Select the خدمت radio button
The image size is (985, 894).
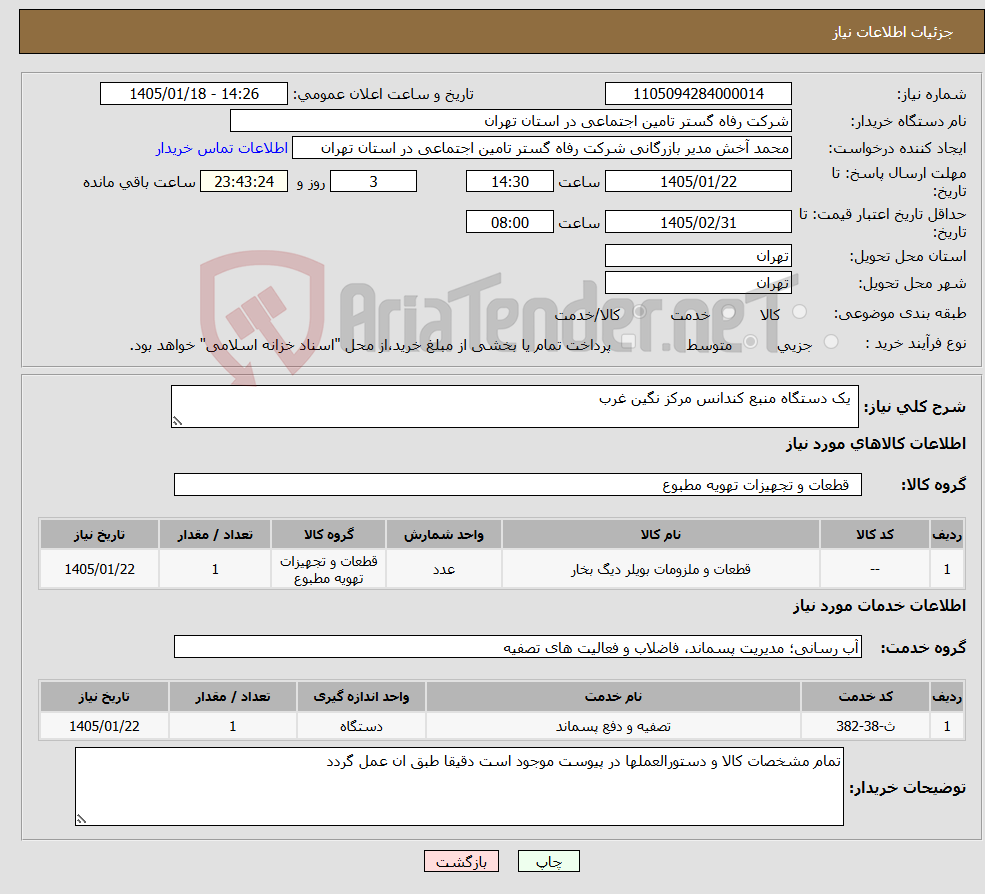pos(729,312)
